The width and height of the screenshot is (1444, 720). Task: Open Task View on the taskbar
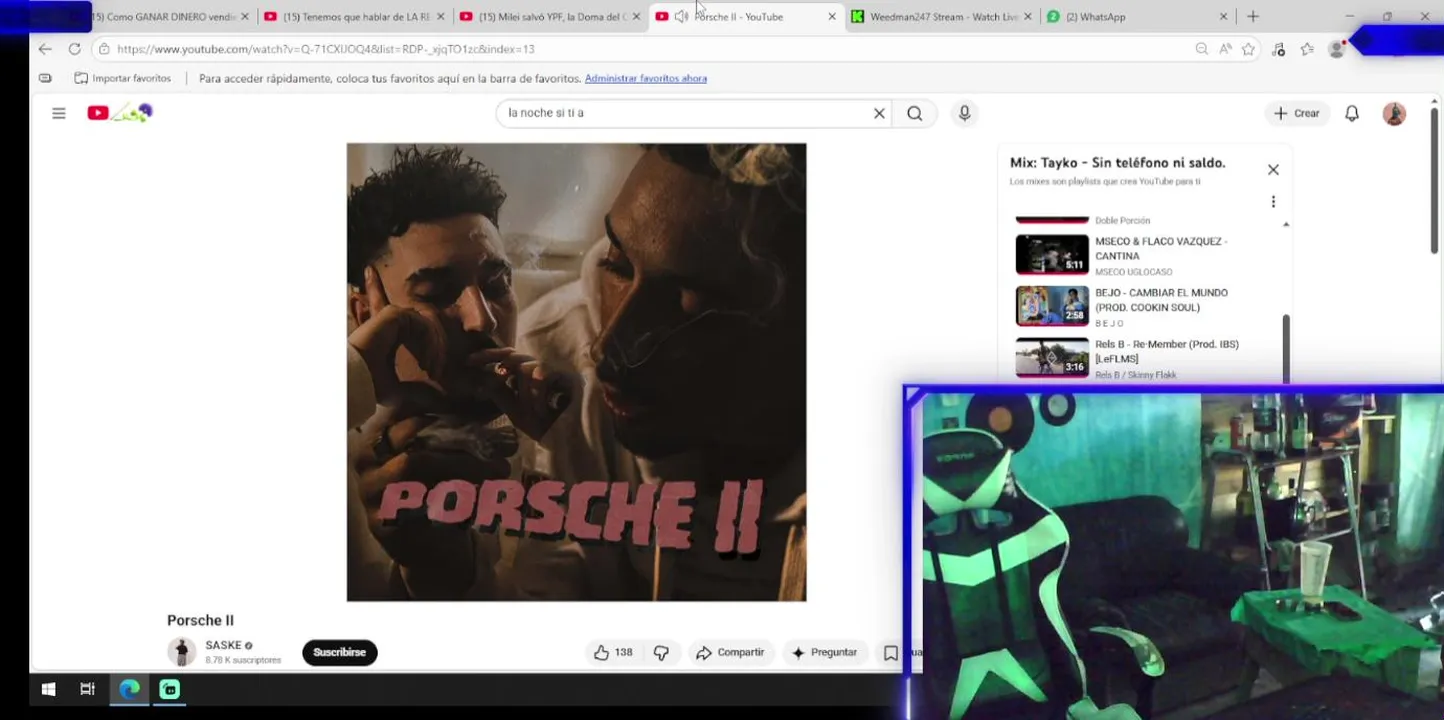(87, 689)
